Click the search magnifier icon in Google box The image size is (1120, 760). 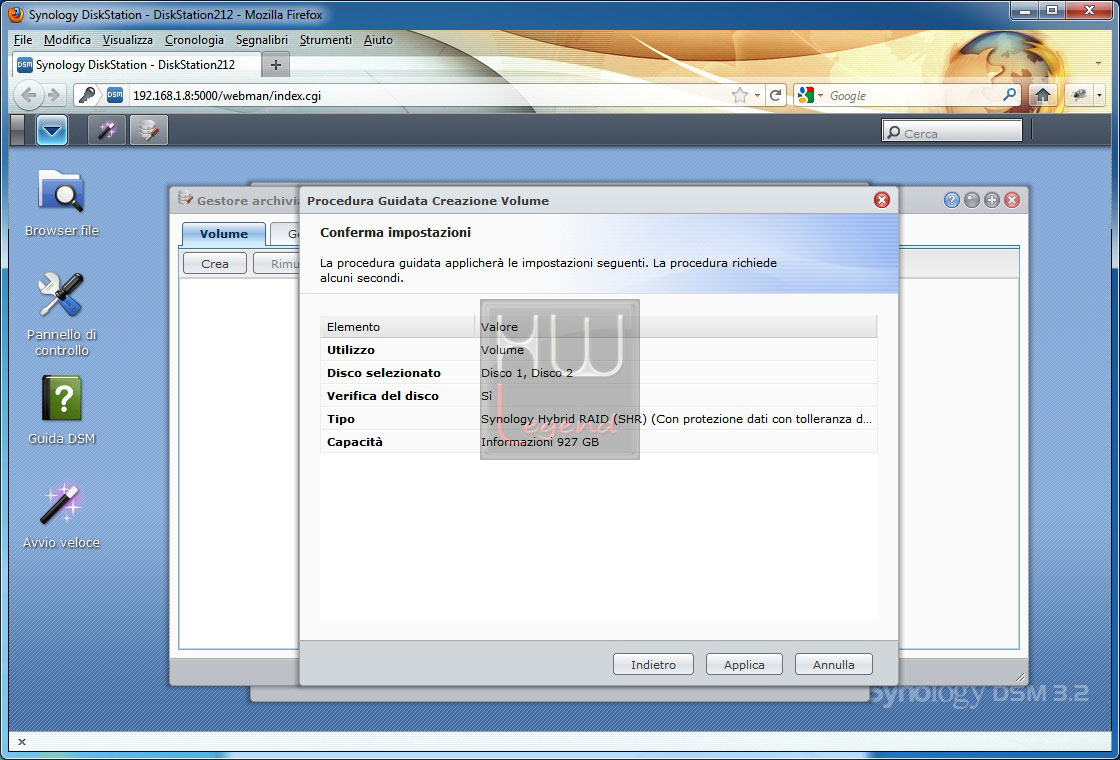(x=1010, y=95)
